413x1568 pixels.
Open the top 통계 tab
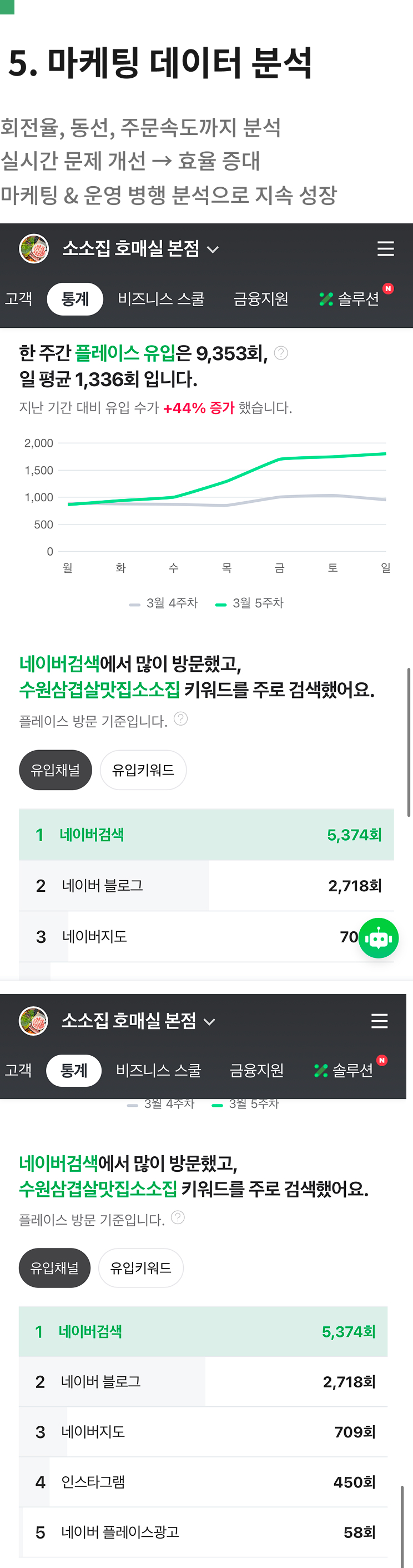pyautogui.click(x=75, y=299)
